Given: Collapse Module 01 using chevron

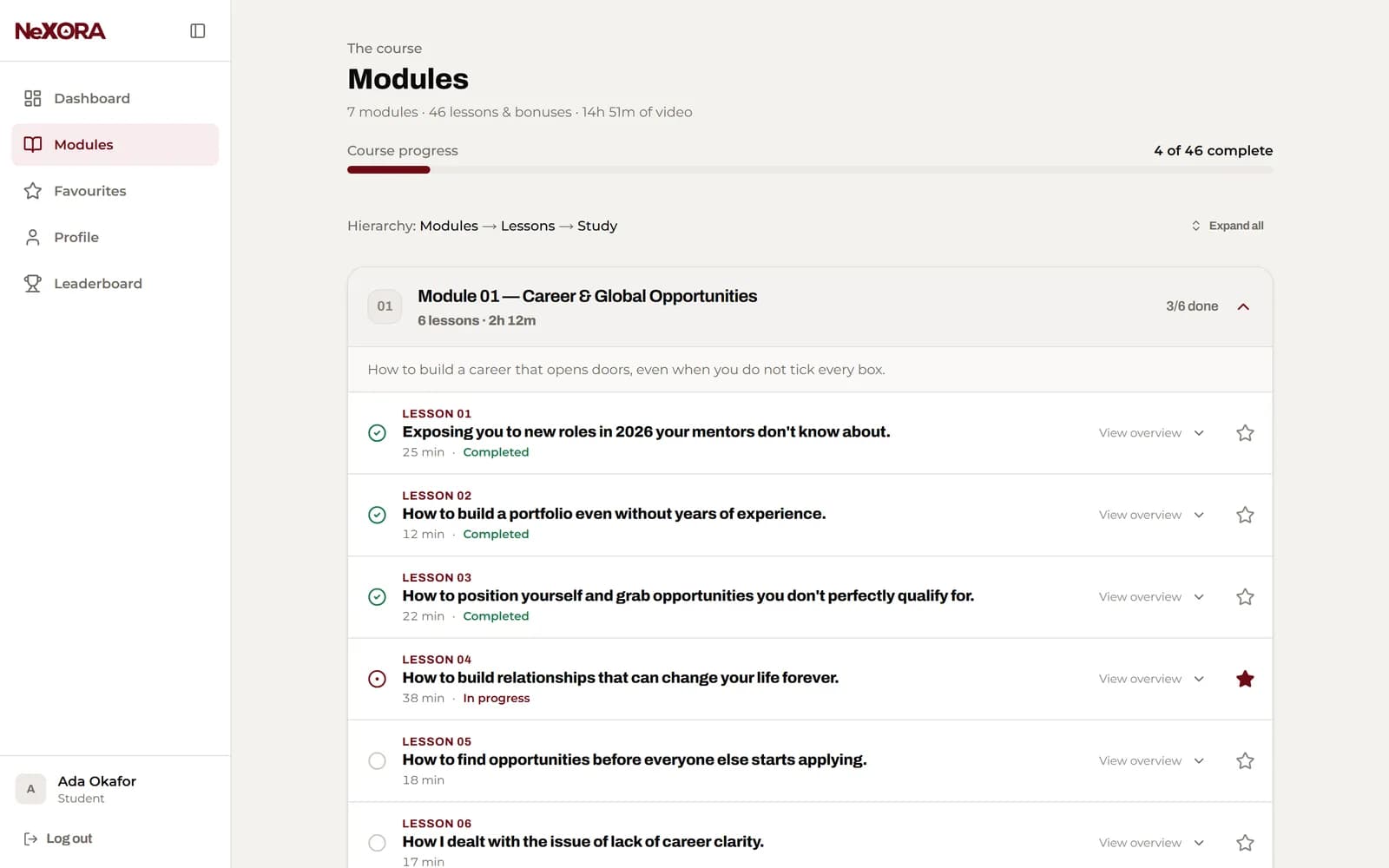Looking at the screenshot, I should pyautogui.click(x=1243, y=306).
